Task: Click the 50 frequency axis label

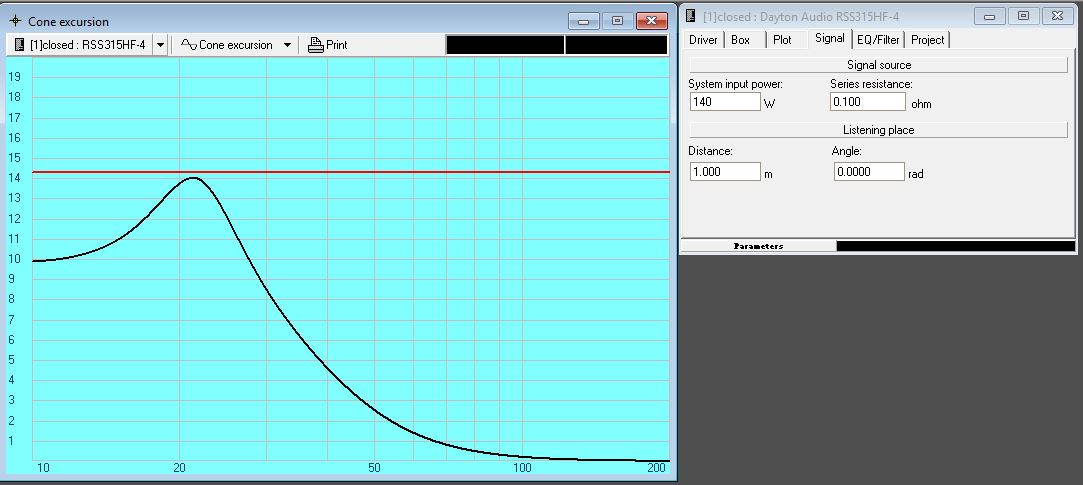Action: pos(374,468)
